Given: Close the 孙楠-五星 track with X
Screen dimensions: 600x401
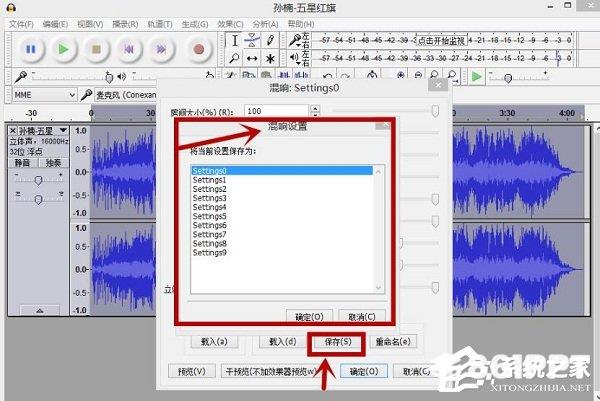Looking at the screenshot, I should coord(13,131).
